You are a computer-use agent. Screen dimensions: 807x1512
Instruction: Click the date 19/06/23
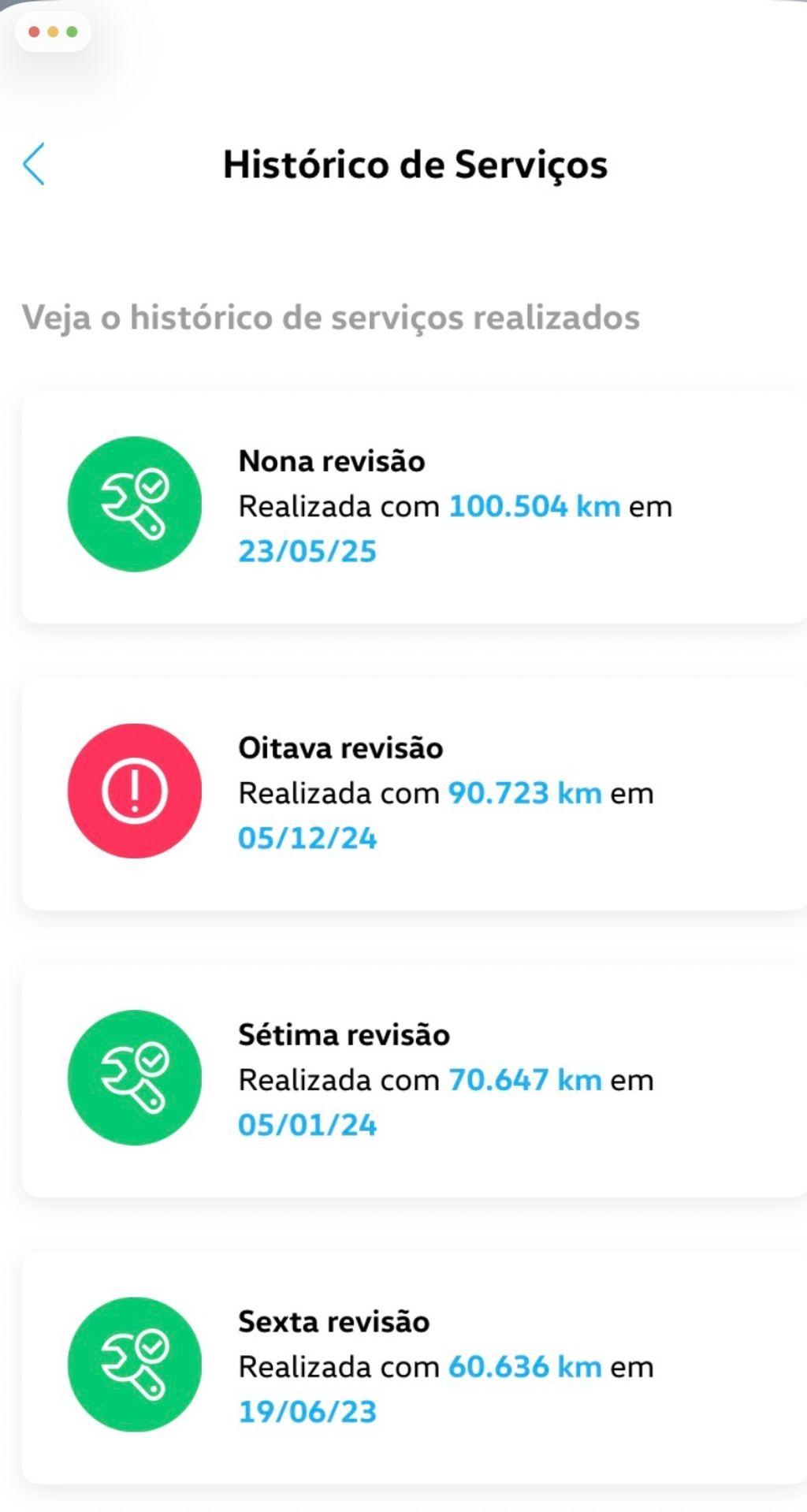[307, 1412]
